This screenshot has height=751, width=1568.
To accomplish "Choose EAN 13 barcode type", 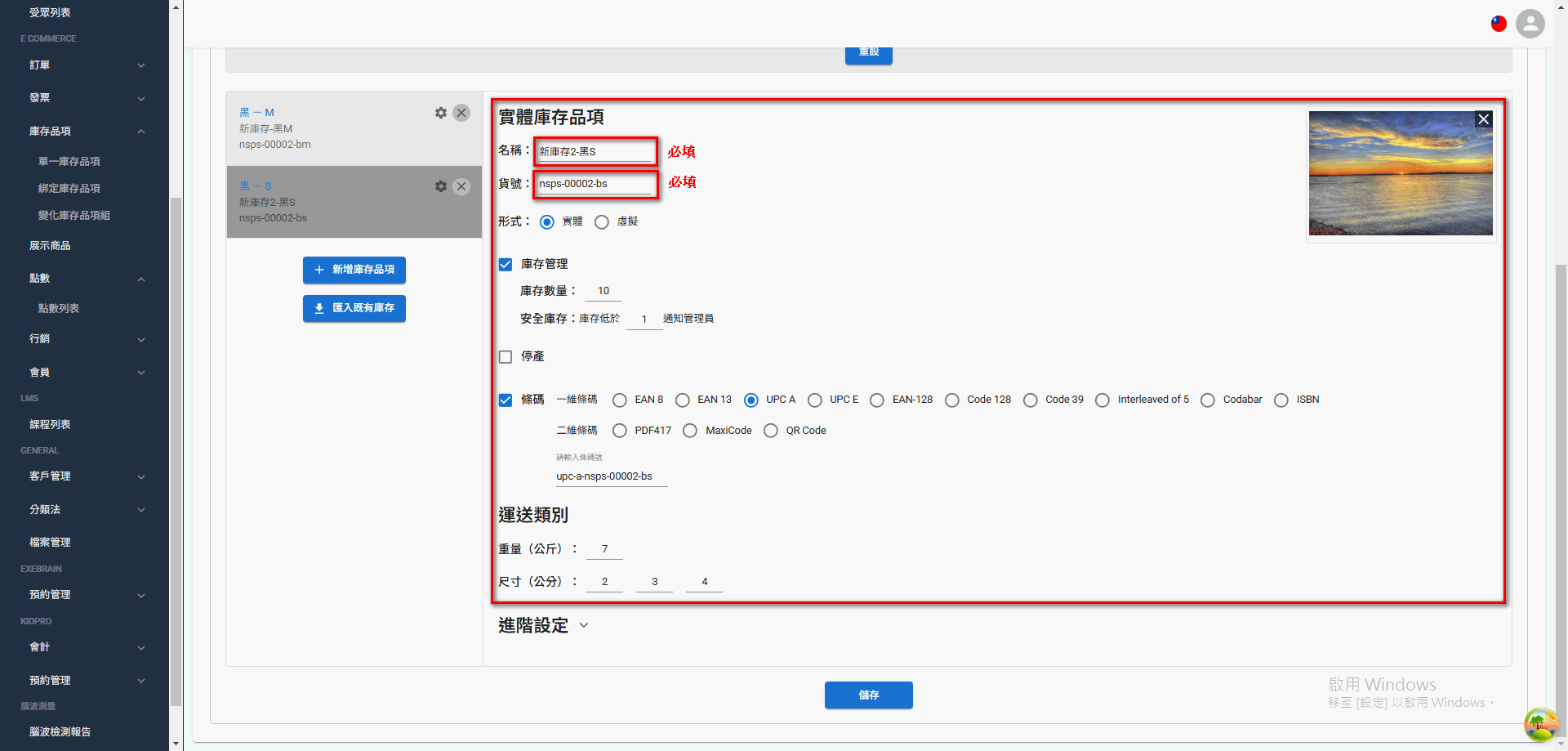I will 683,400.
